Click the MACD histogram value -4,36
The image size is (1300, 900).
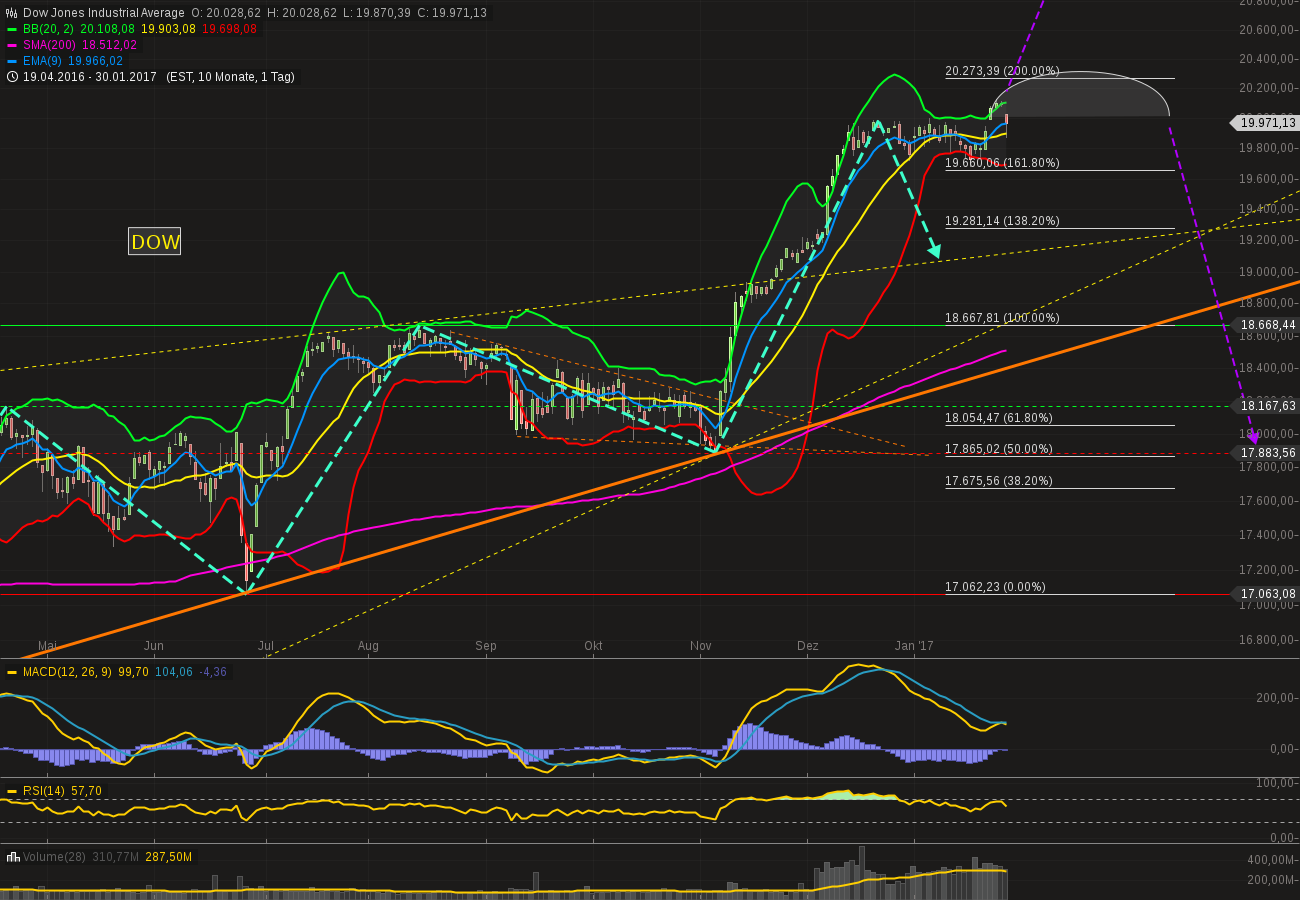[212, 673]
